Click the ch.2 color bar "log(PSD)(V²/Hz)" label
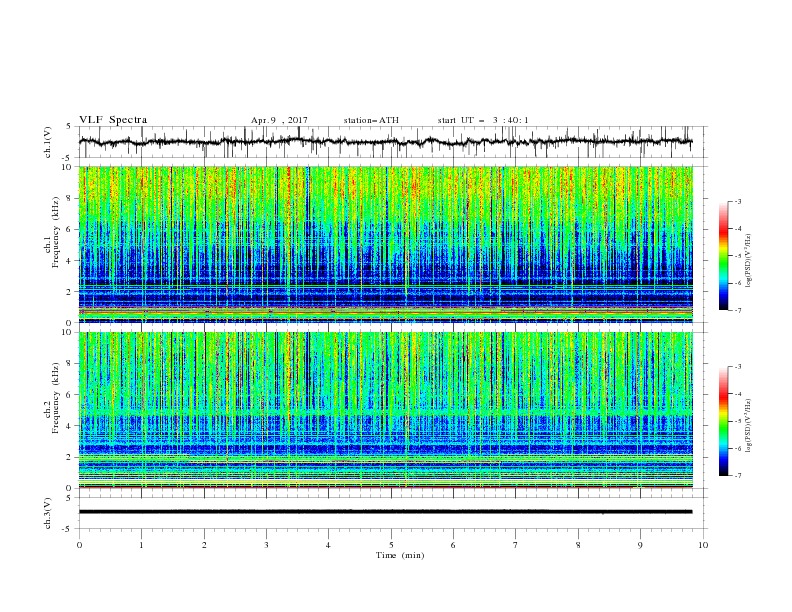 (x=749, y=426)
